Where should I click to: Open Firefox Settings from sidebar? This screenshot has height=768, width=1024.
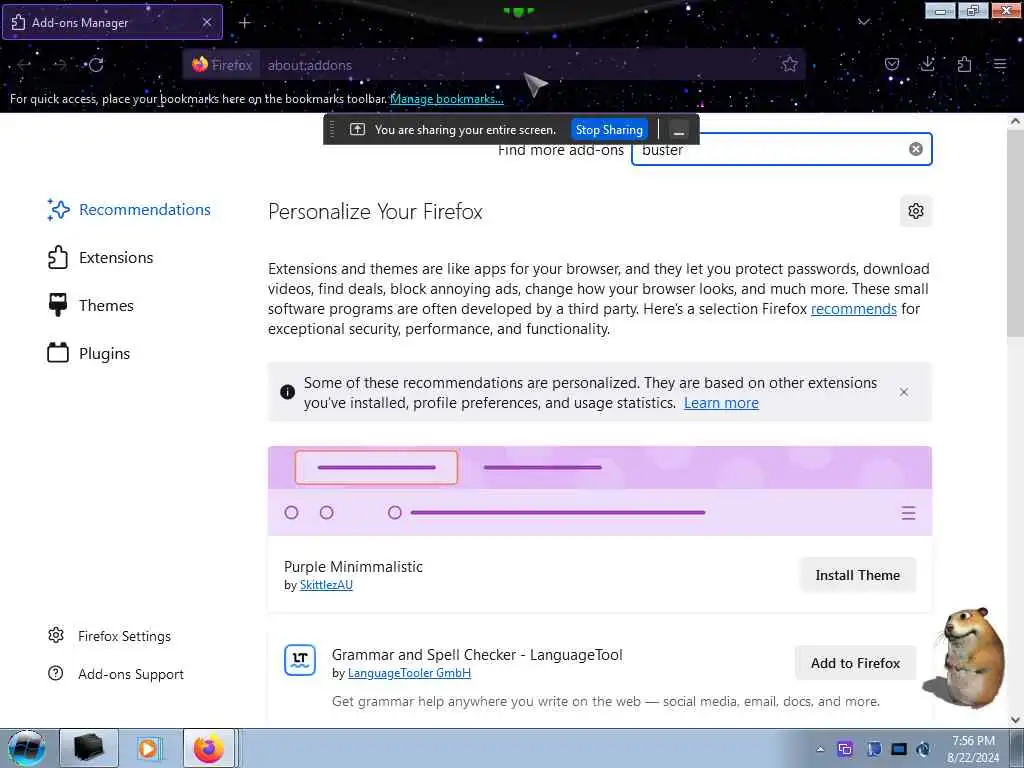[110, 636]
